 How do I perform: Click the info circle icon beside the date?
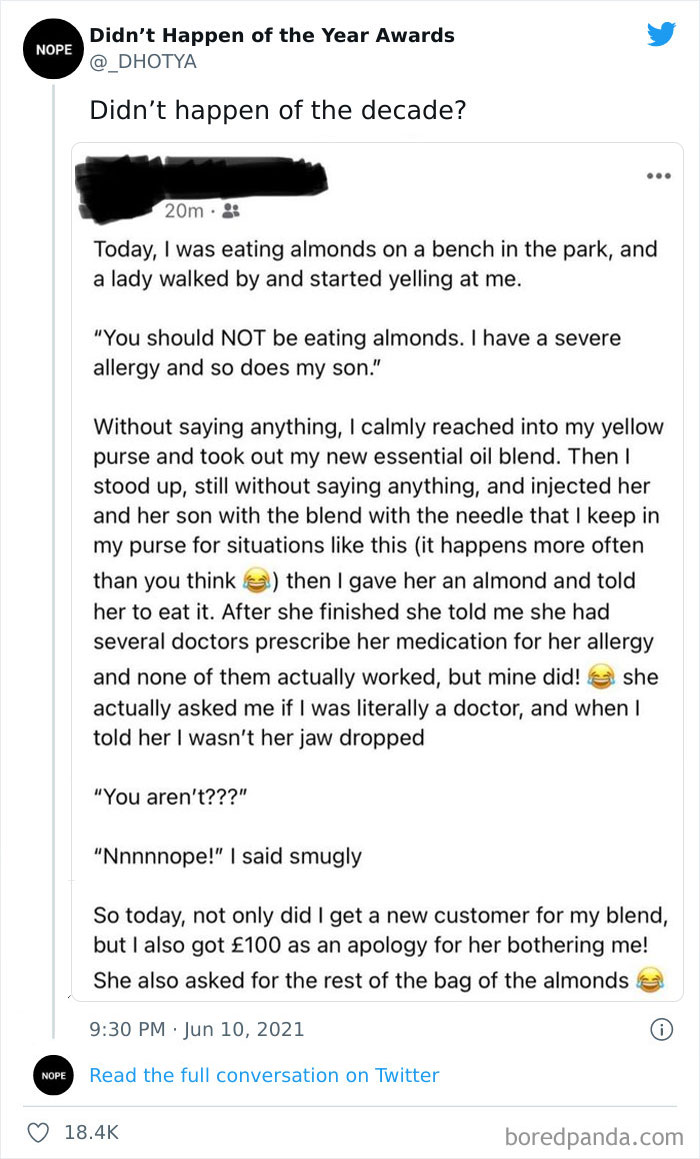point(660,1029)
